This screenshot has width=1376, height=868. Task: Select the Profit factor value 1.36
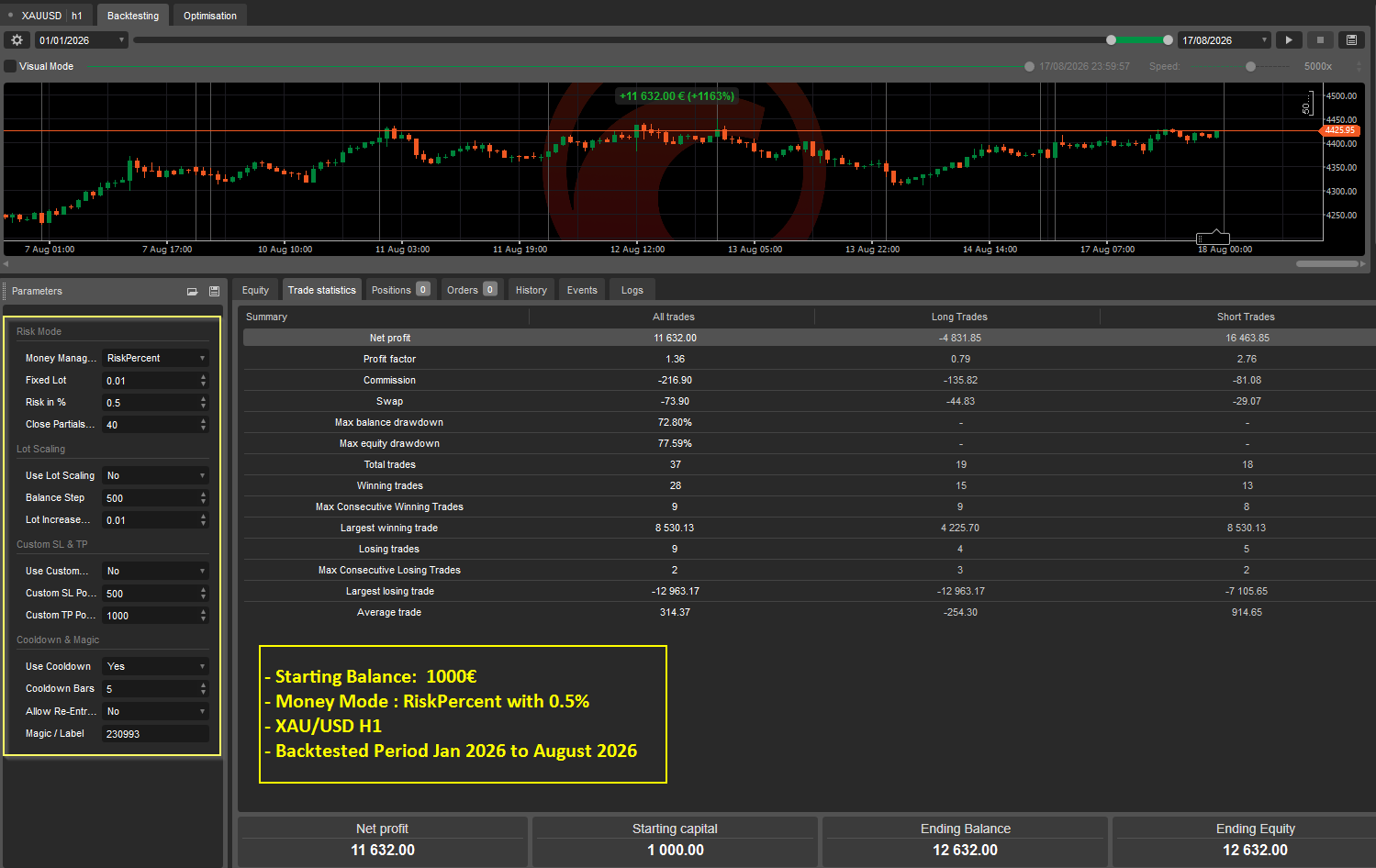[676, 359]
